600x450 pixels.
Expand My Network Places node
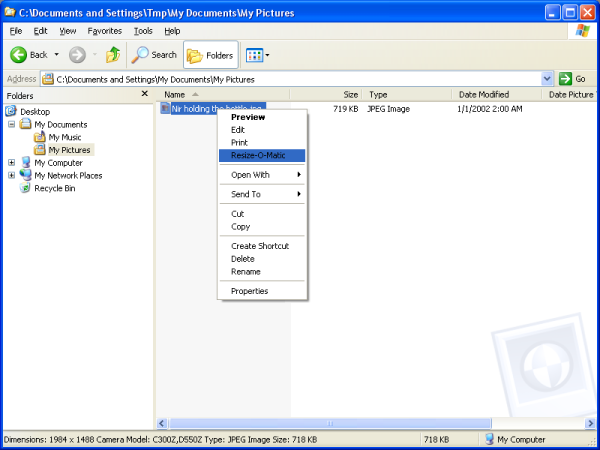(x=12, y=176)
